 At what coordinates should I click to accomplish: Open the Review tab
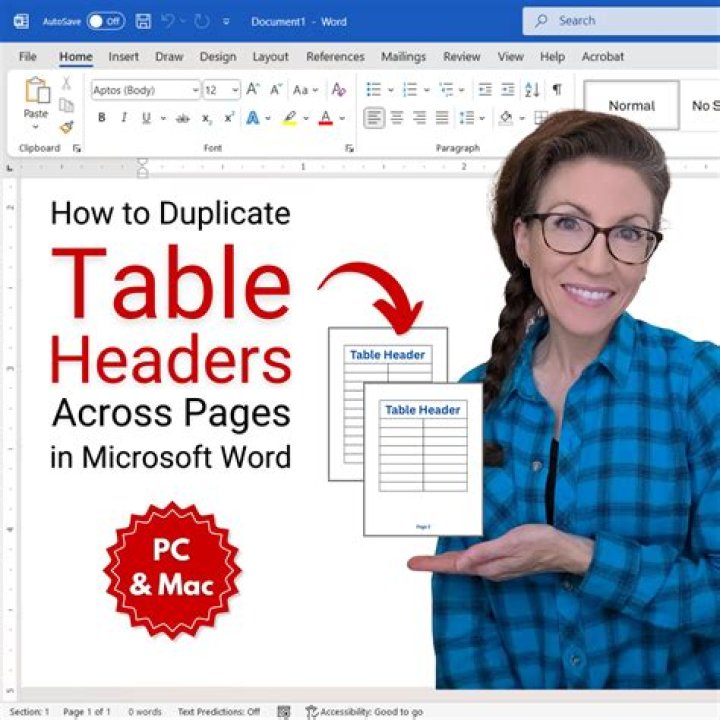[461, 56]
